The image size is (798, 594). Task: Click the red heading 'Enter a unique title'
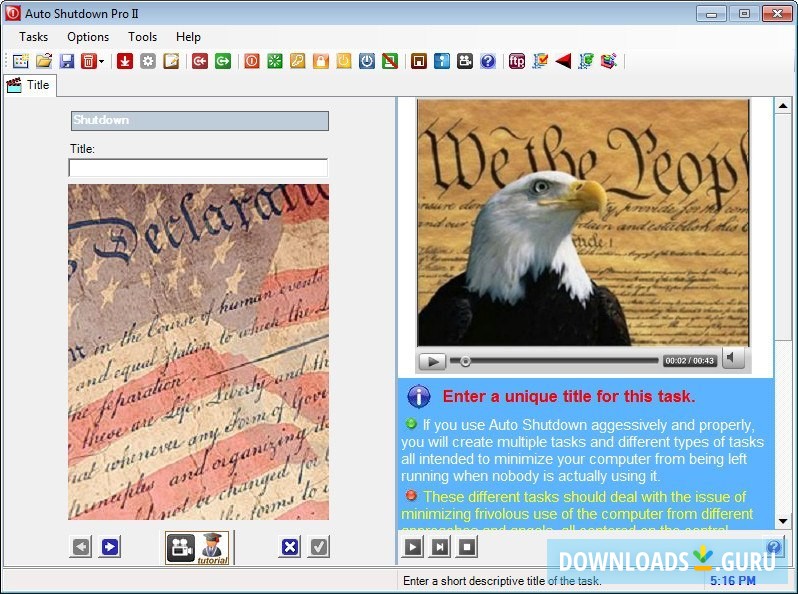click(569, 397)
